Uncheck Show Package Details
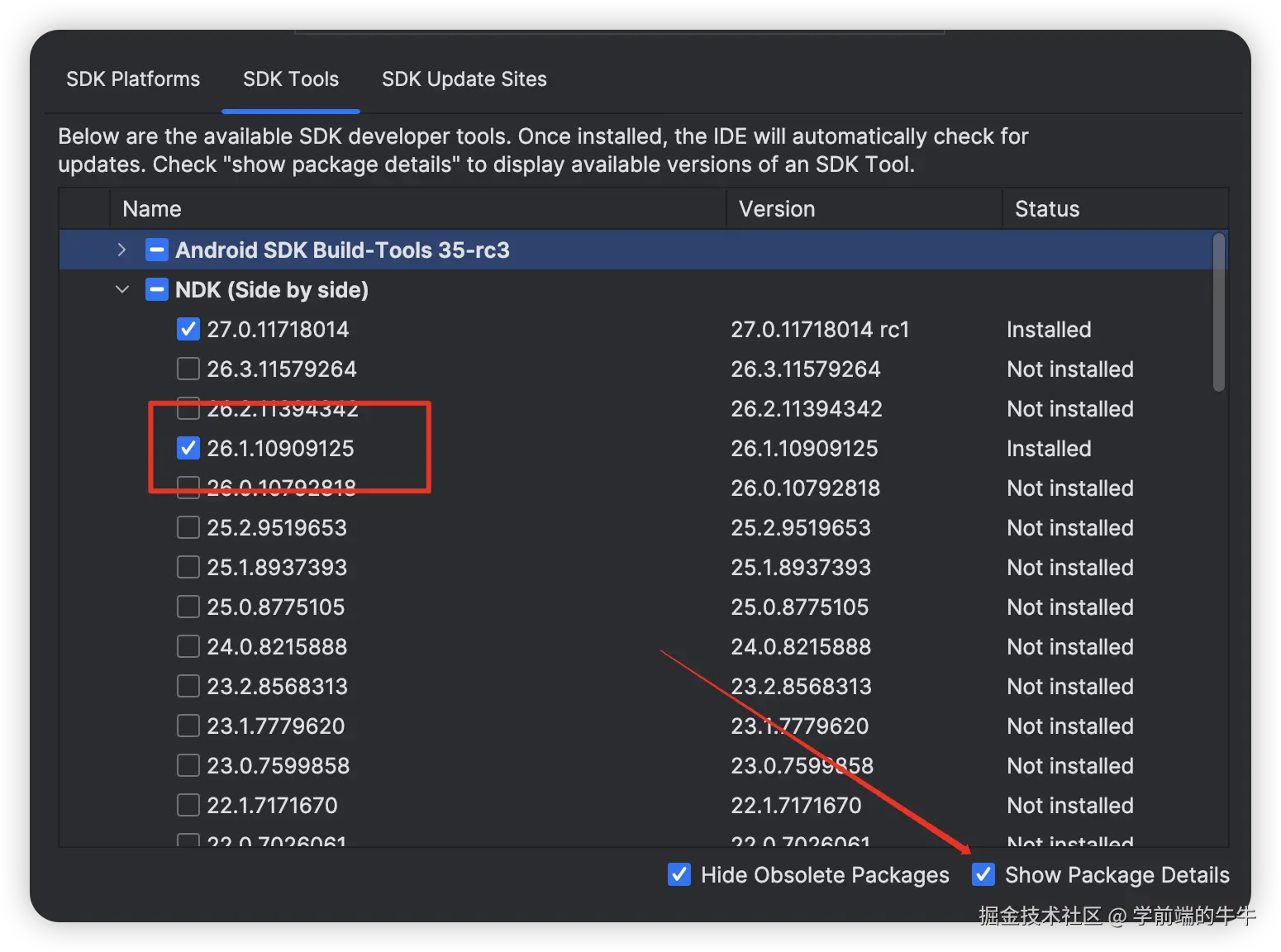Viewport: 1281px width, 952px height. pyautogui.click(x=983, y=874)
